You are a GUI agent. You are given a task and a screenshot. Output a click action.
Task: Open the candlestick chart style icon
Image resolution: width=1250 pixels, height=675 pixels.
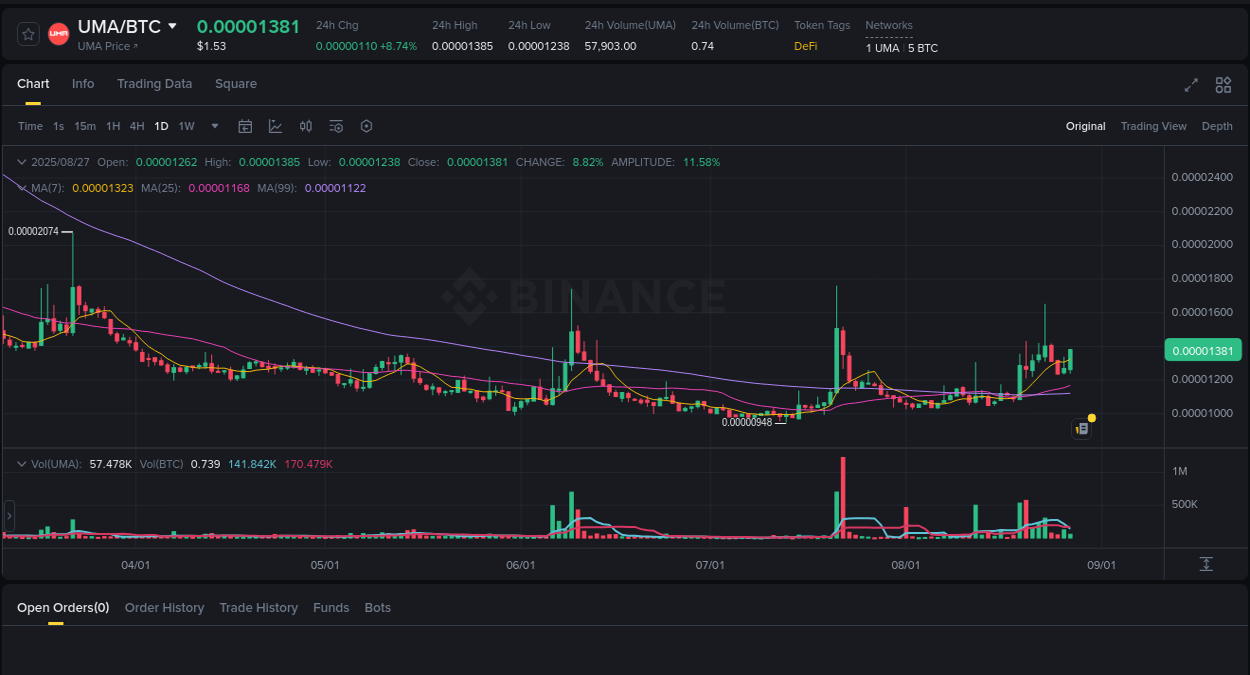pos(306,126)
